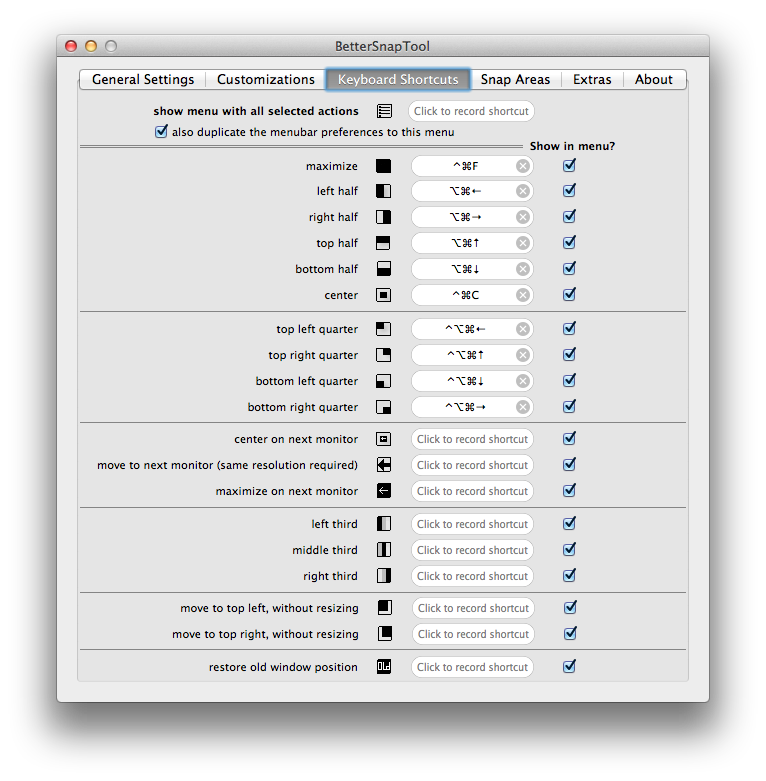Uncheck show in menu for restore old window position

(569, 666)
